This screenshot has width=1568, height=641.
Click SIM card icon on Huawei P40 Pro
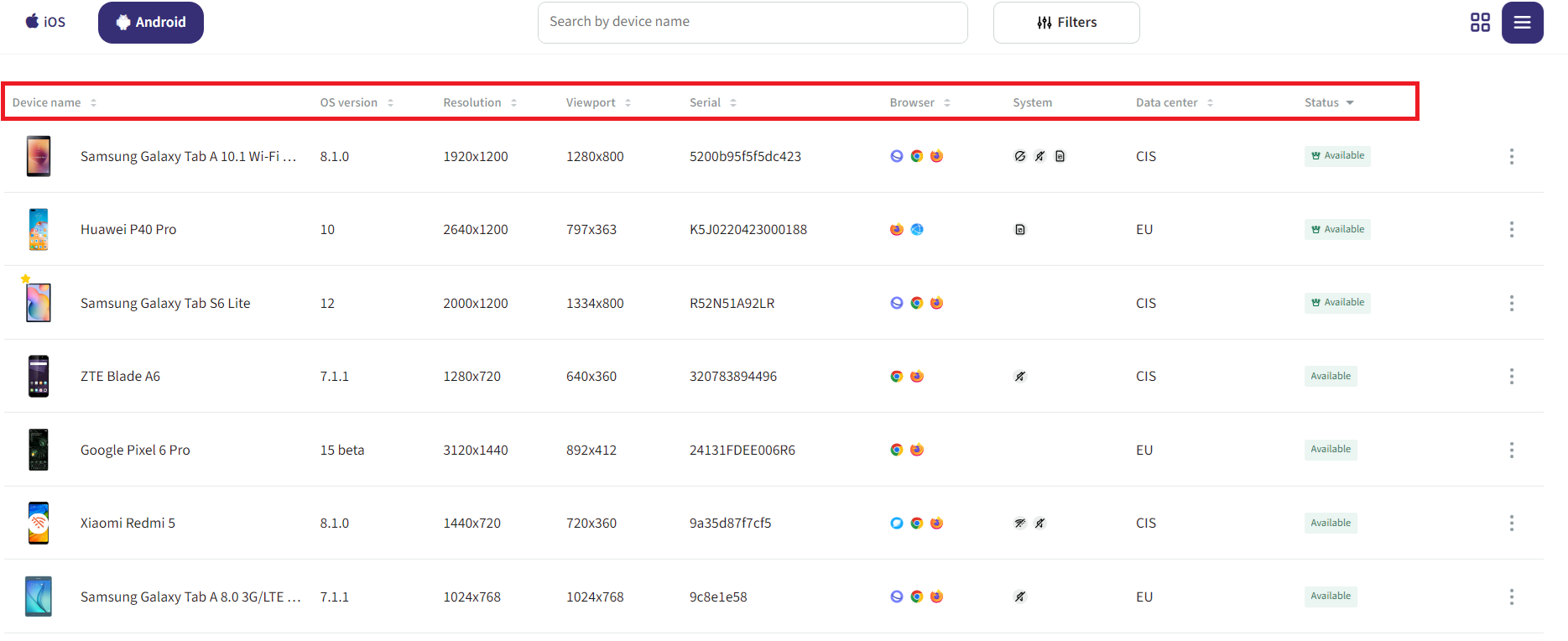click(x=1020, y=229)
